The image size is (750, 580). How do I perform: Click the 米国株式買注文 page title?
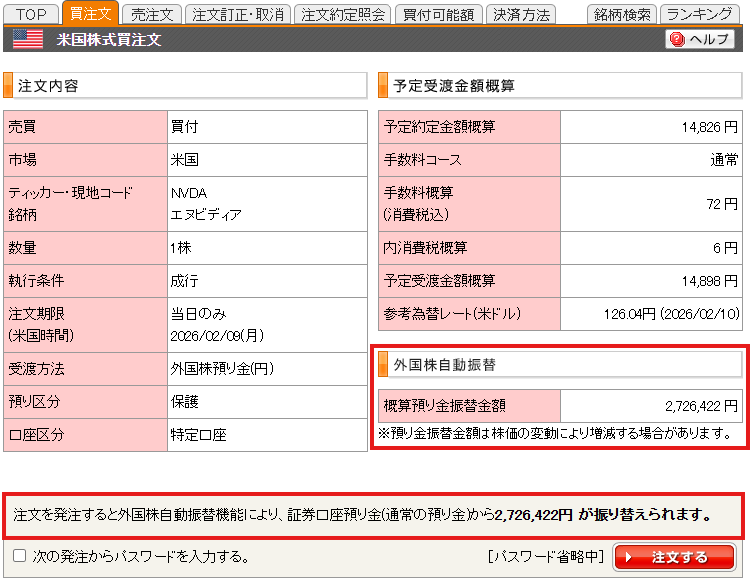[x=109, y=40]
